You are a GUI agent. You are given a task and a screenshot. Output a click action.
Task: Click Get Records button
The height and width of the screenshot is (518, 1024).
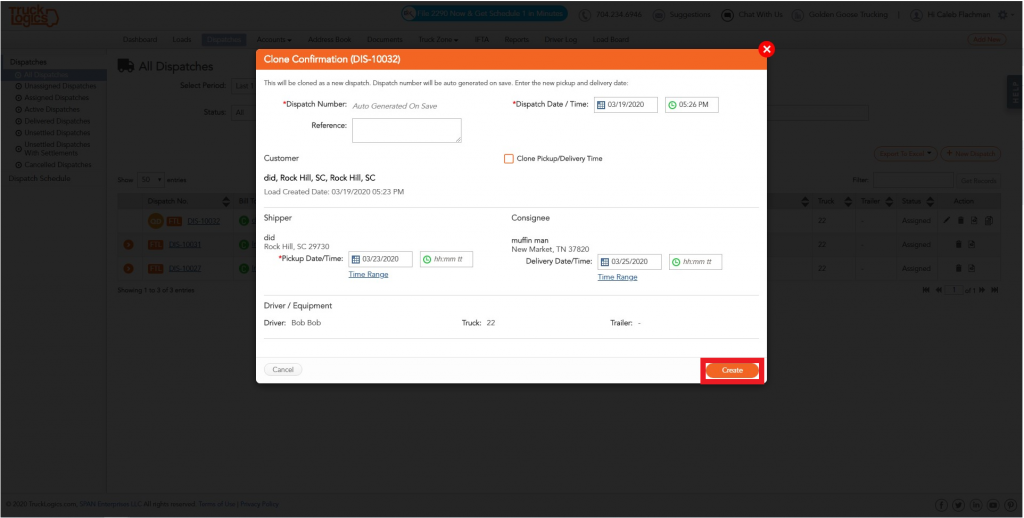pos(978,180)
